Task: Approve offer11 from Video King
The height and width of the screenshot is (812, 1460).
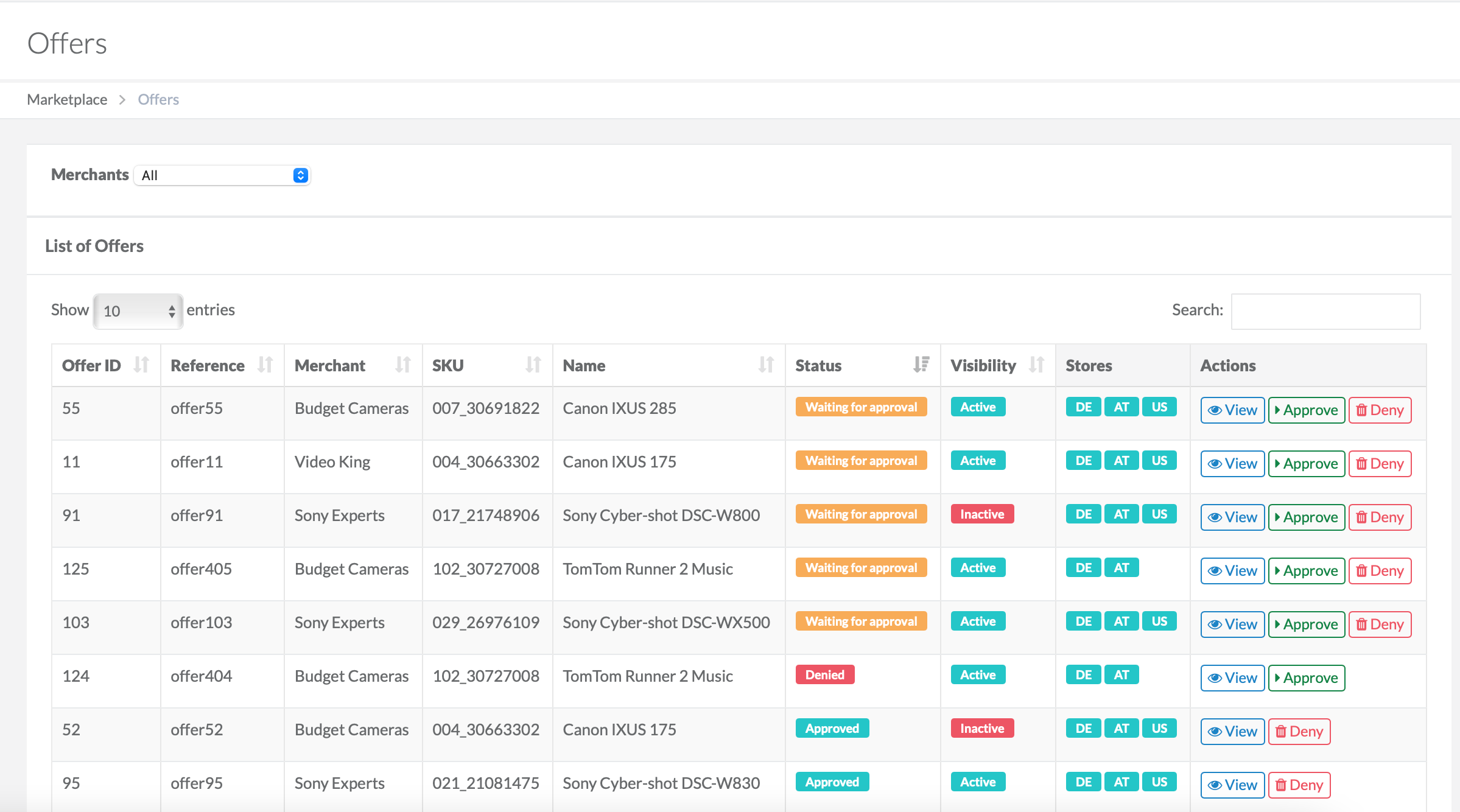Action: pos(1307,463)
